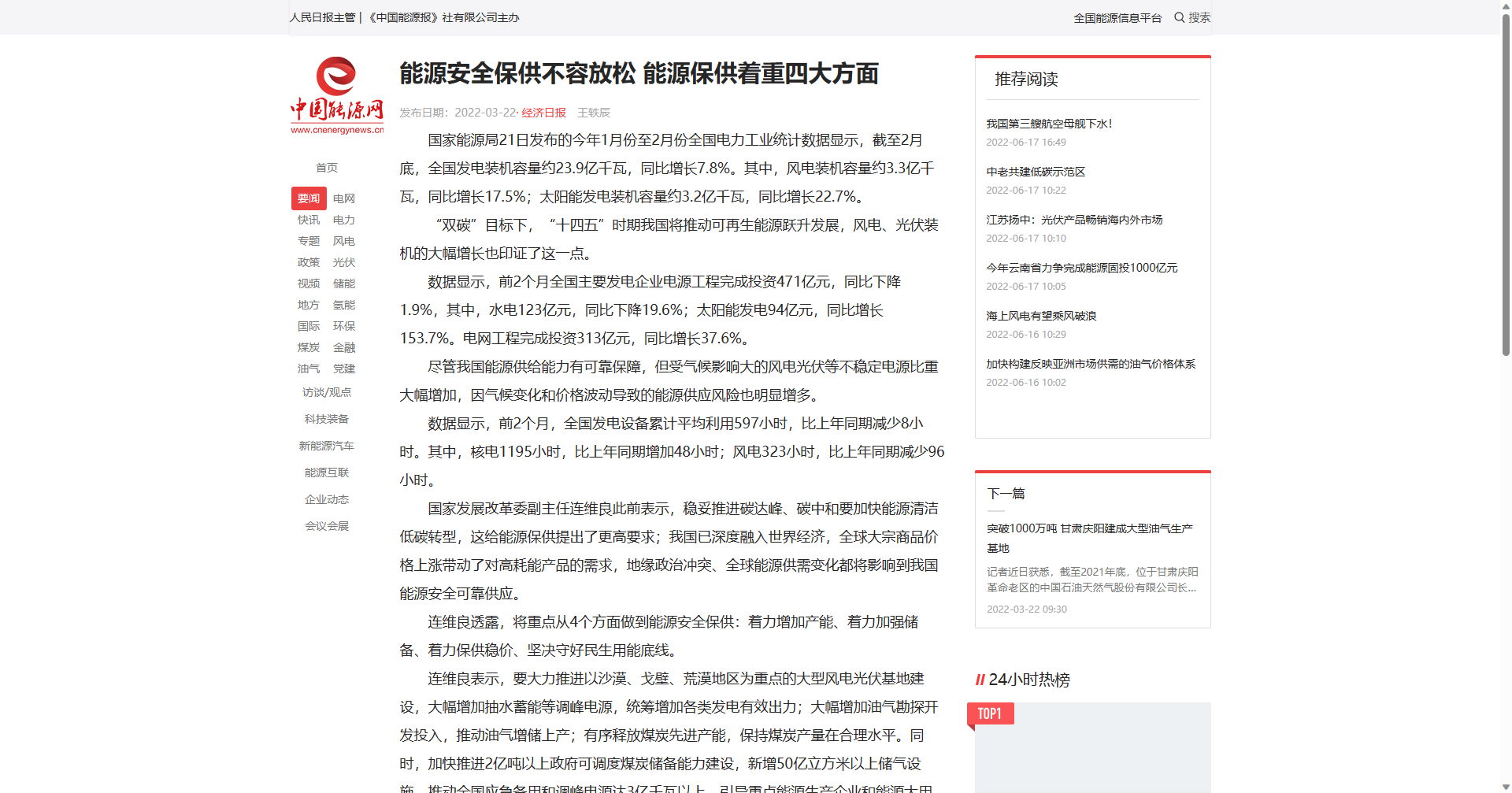Viewport: 1512px width, 793px height.
Task: Read article 我国第三艘航空母舰下水!
Action: click(x=1049, y=124)
